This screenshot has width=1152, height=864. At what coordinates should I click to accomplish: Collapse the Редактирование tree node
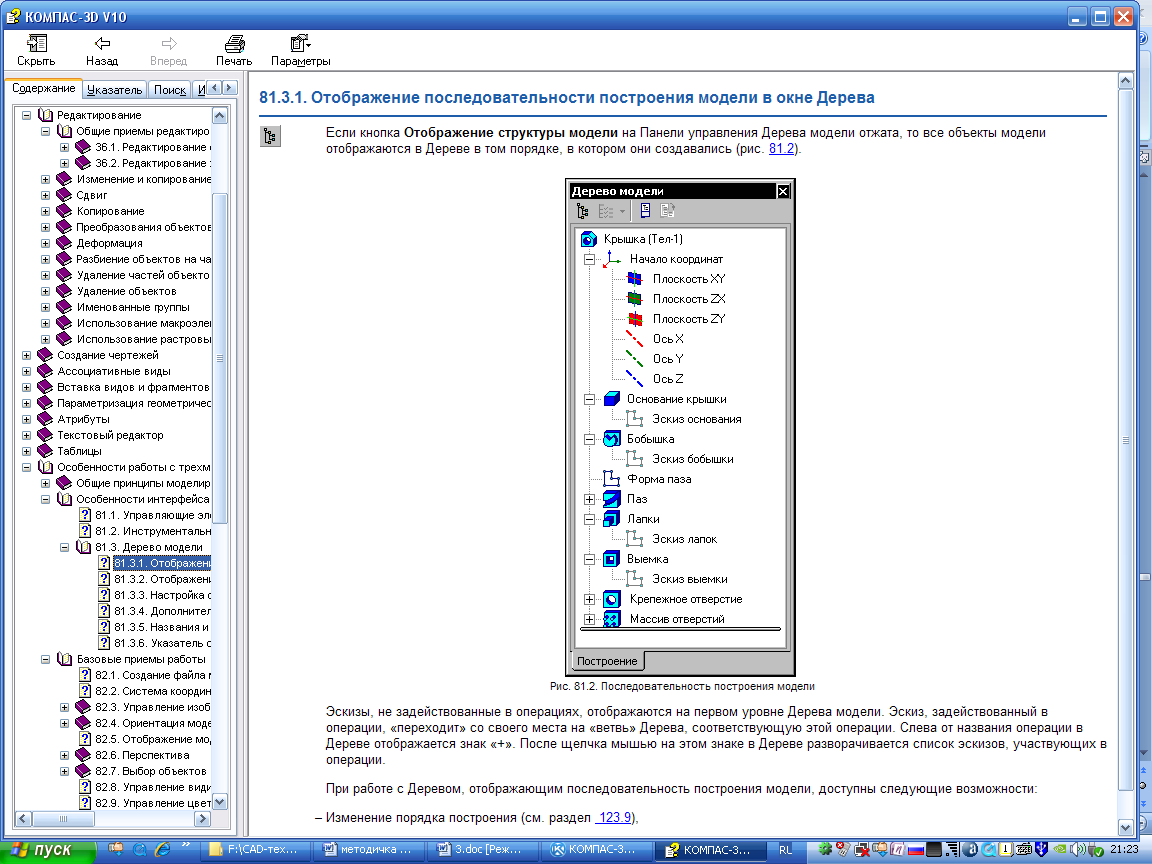click(x=26, y=115)
